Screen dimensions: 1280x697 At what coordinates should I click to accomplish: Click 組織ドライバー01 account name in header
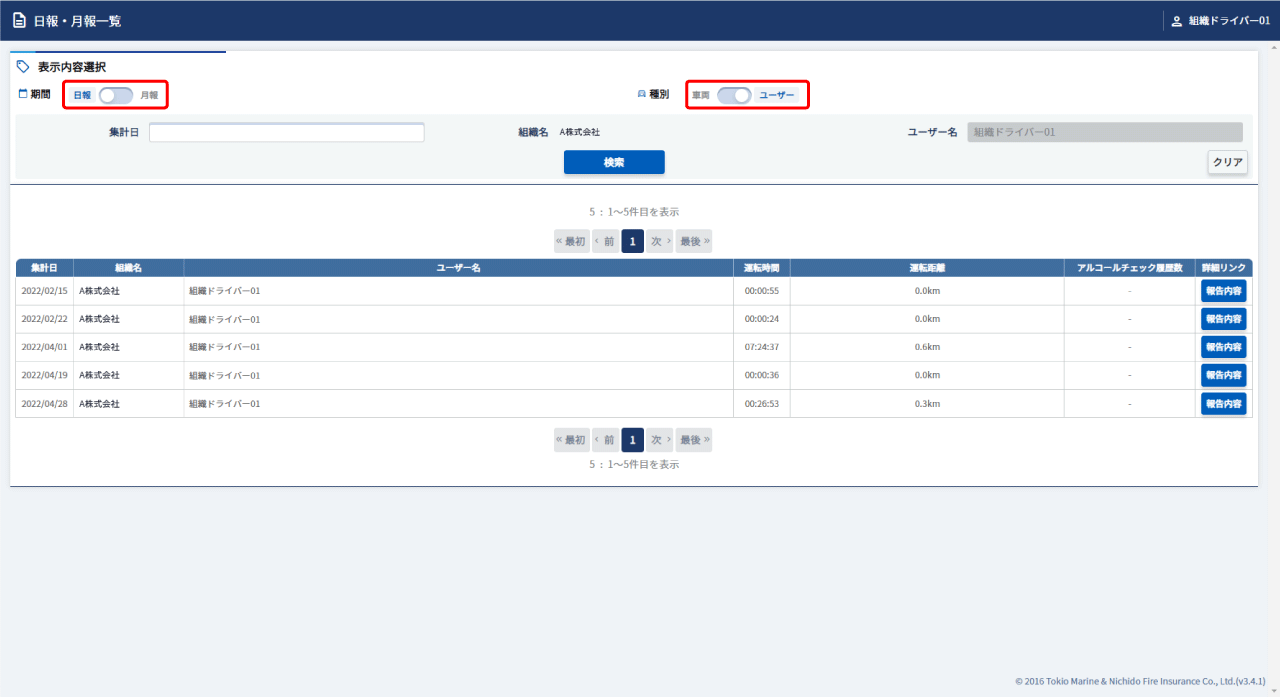[1229, 21]
